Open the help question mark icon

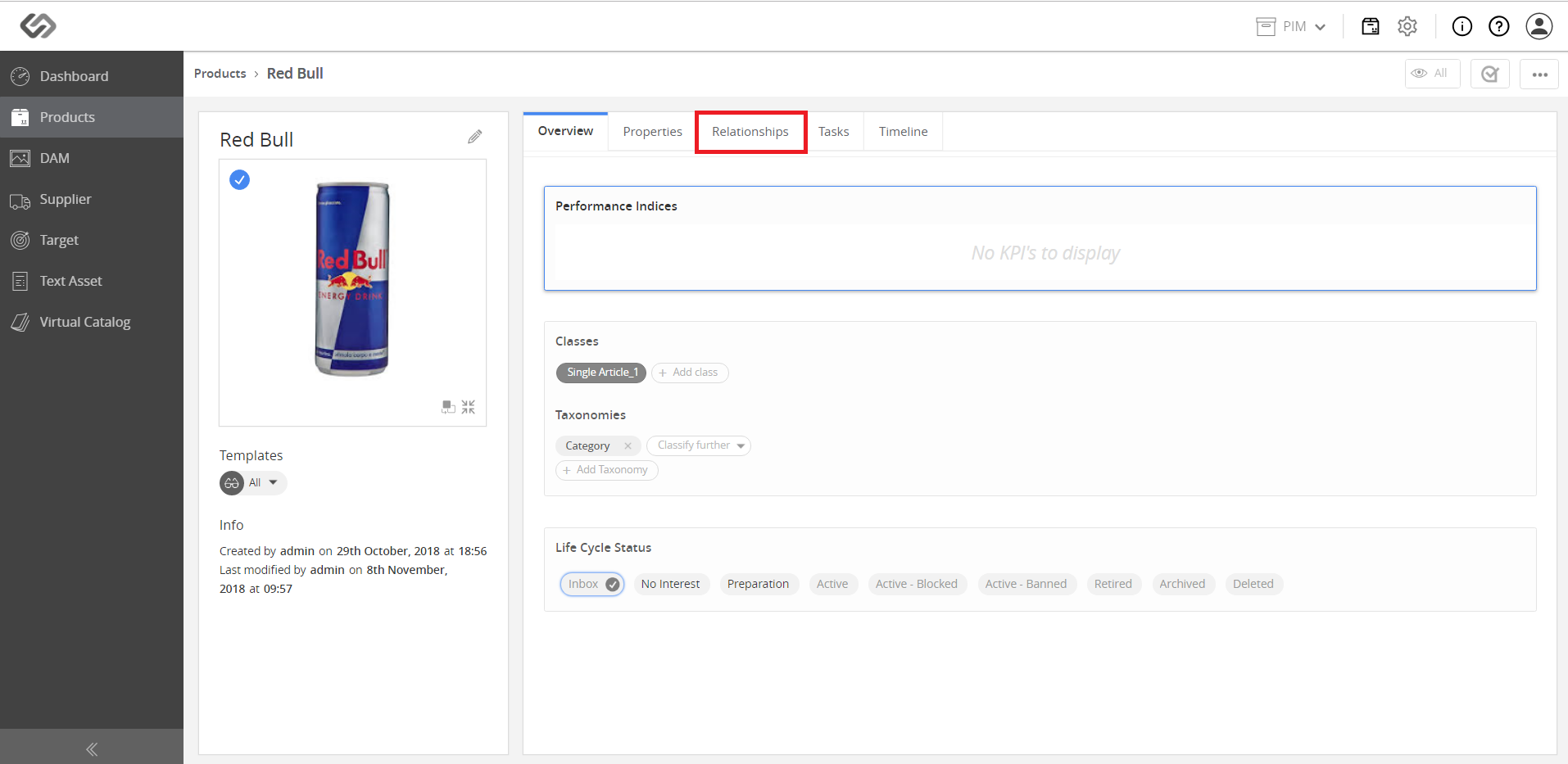tap(1498, 26)
